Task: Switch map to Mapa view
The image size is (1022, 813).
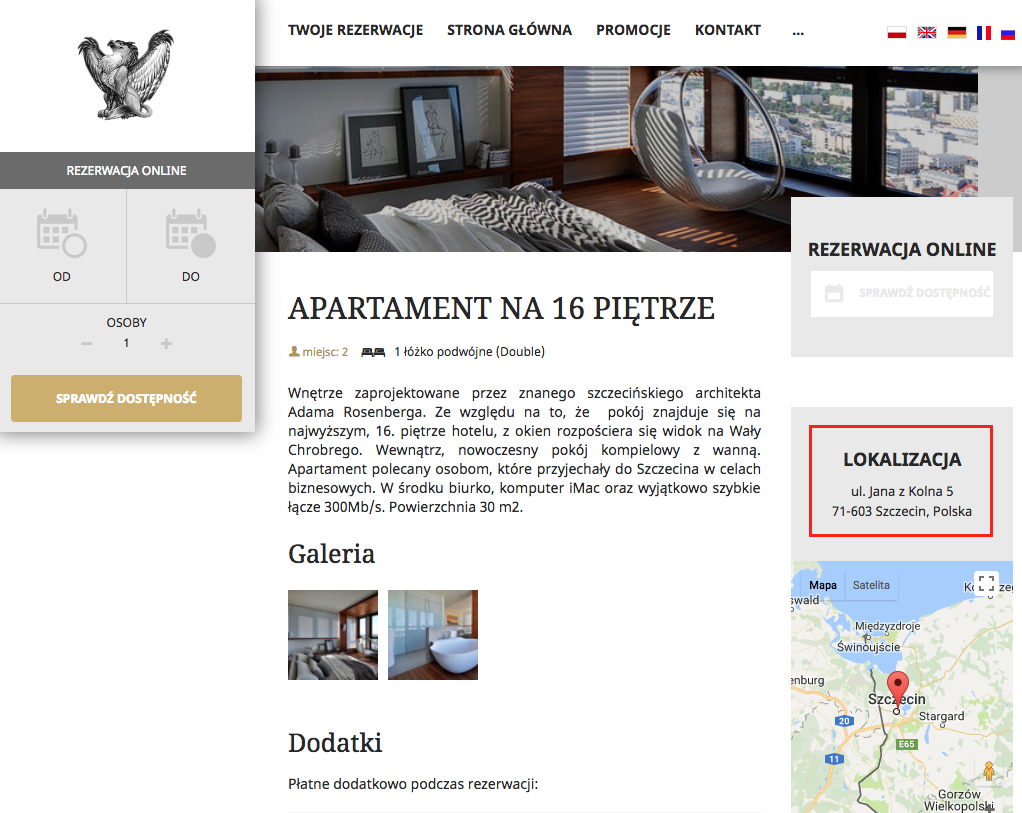Action: click(823, 585)
